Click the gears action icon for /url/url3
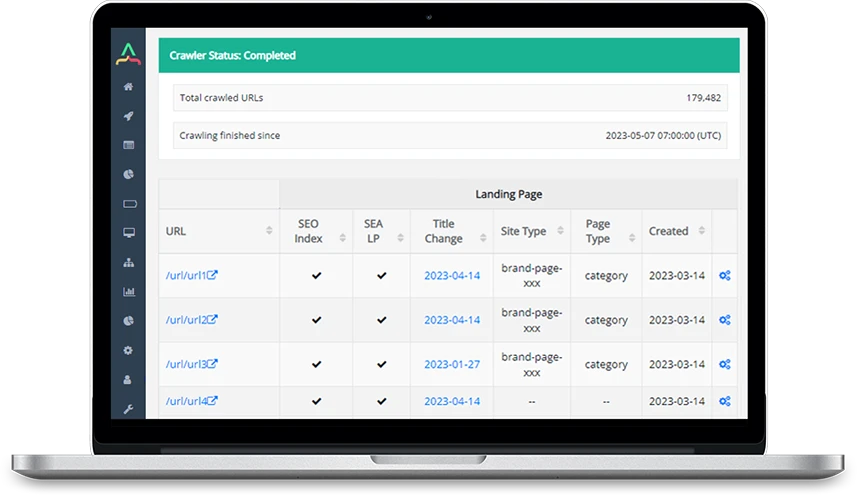Screen dimensions: 857x495 tap(725, 365)
